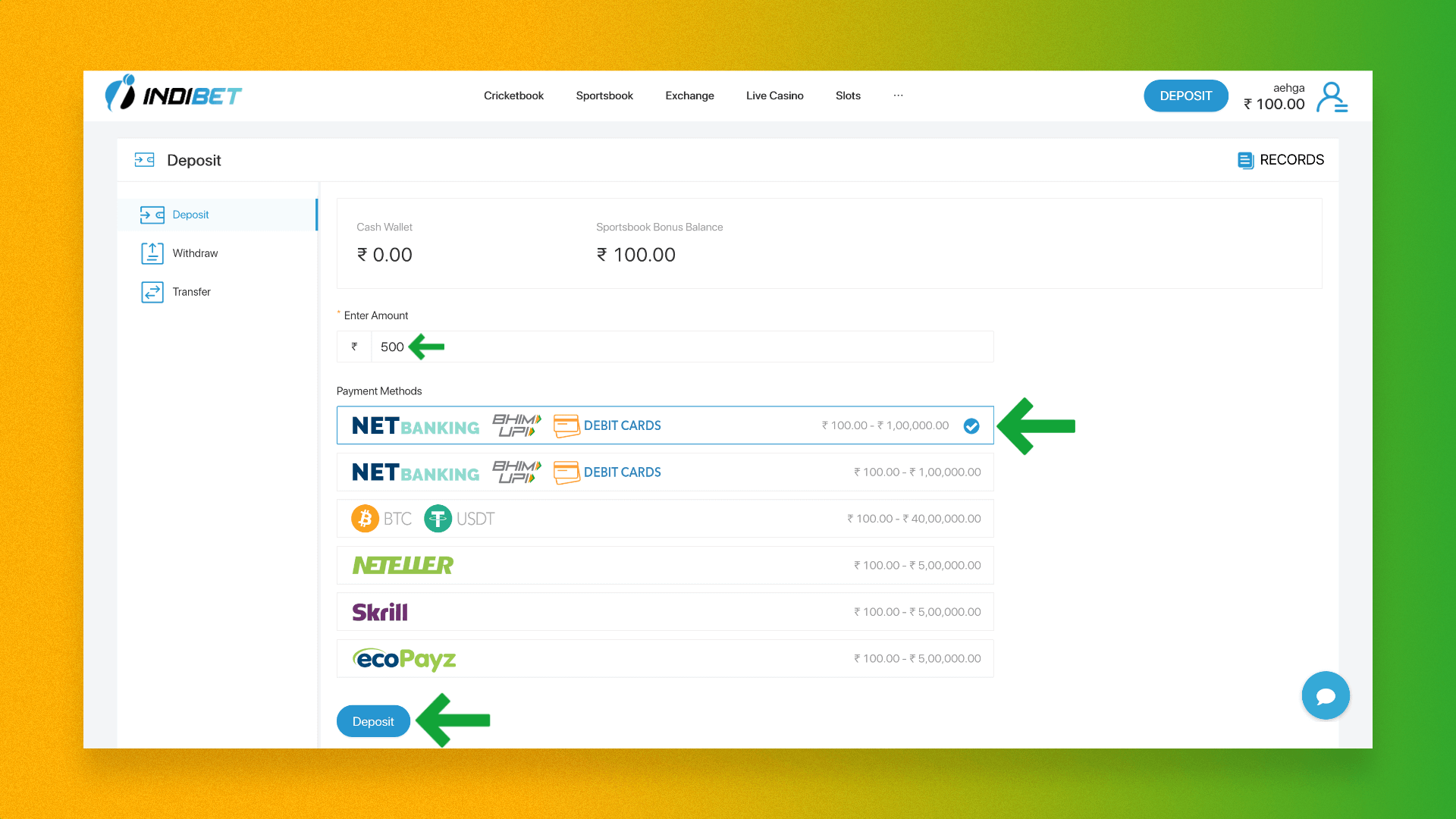Click the aehga username text

click(x=1288, y=88)
